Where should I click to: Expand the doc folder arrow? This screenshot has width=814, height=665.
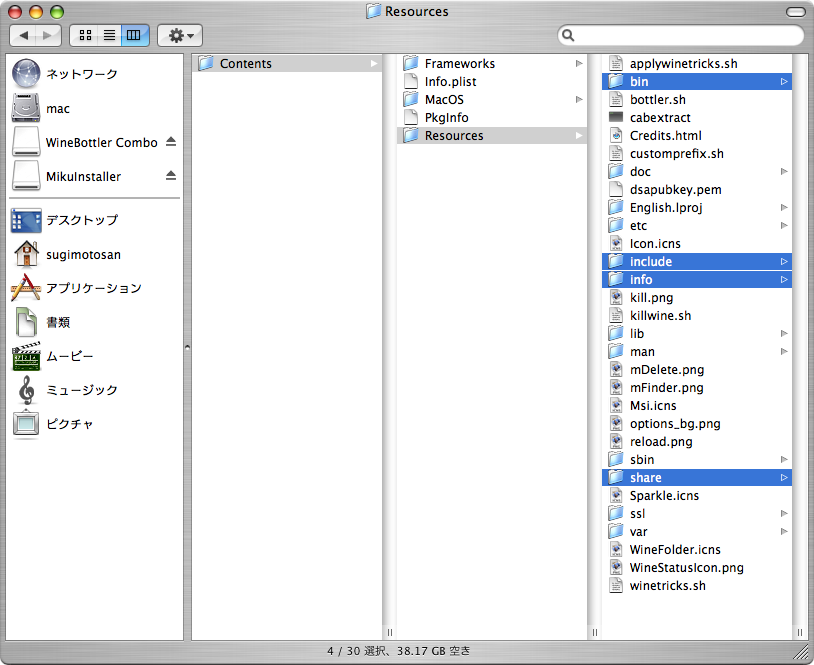[x=784, y=171]
